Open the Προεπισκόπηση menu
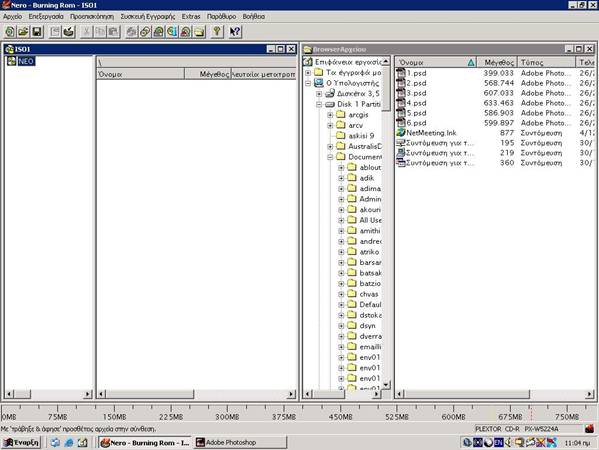This screenshot has height=450, width=599. pyautogui.click(x=92, y=16)
